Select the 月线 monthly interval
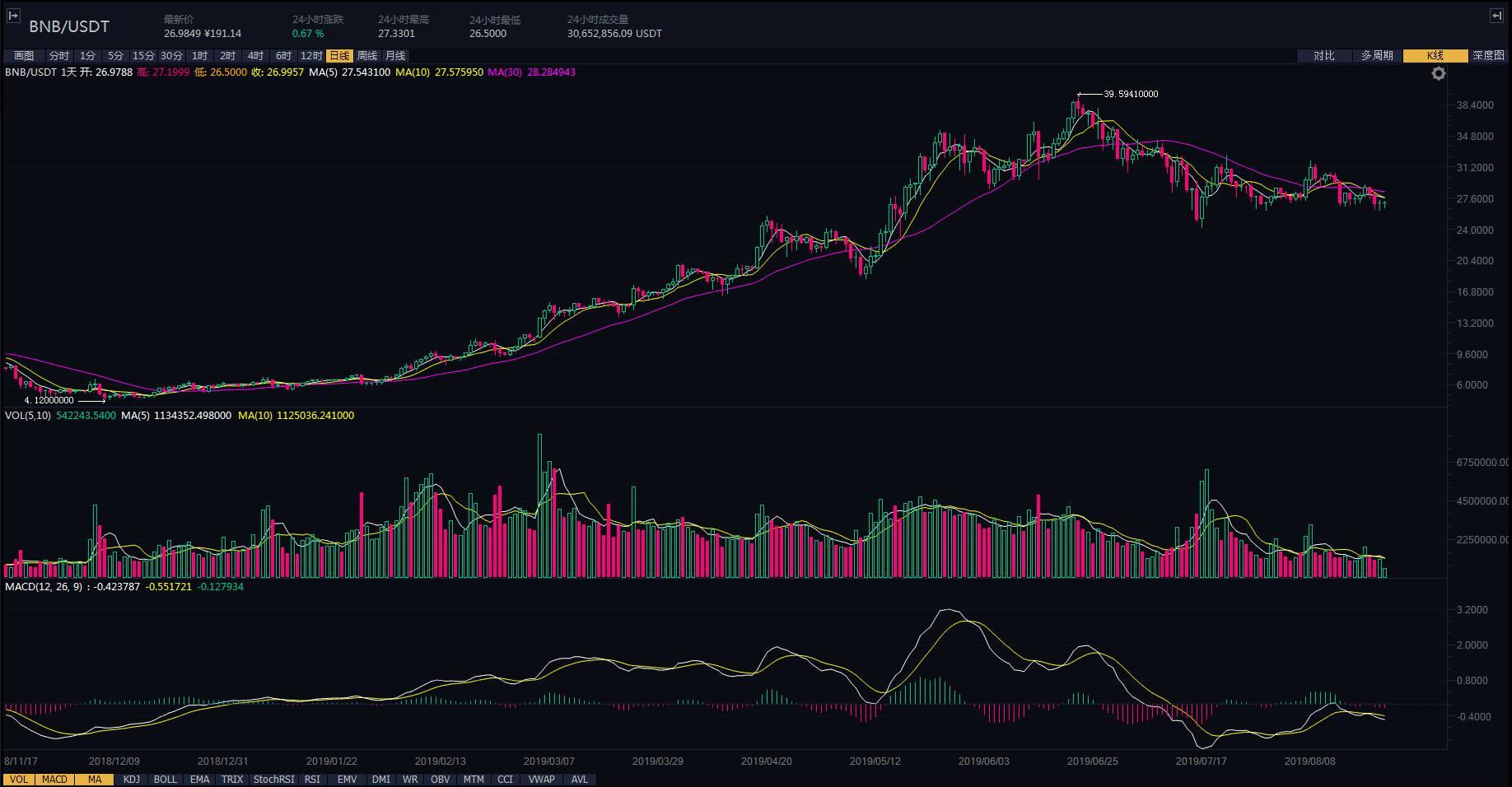 pyautogui.click(x=395, y=56)
